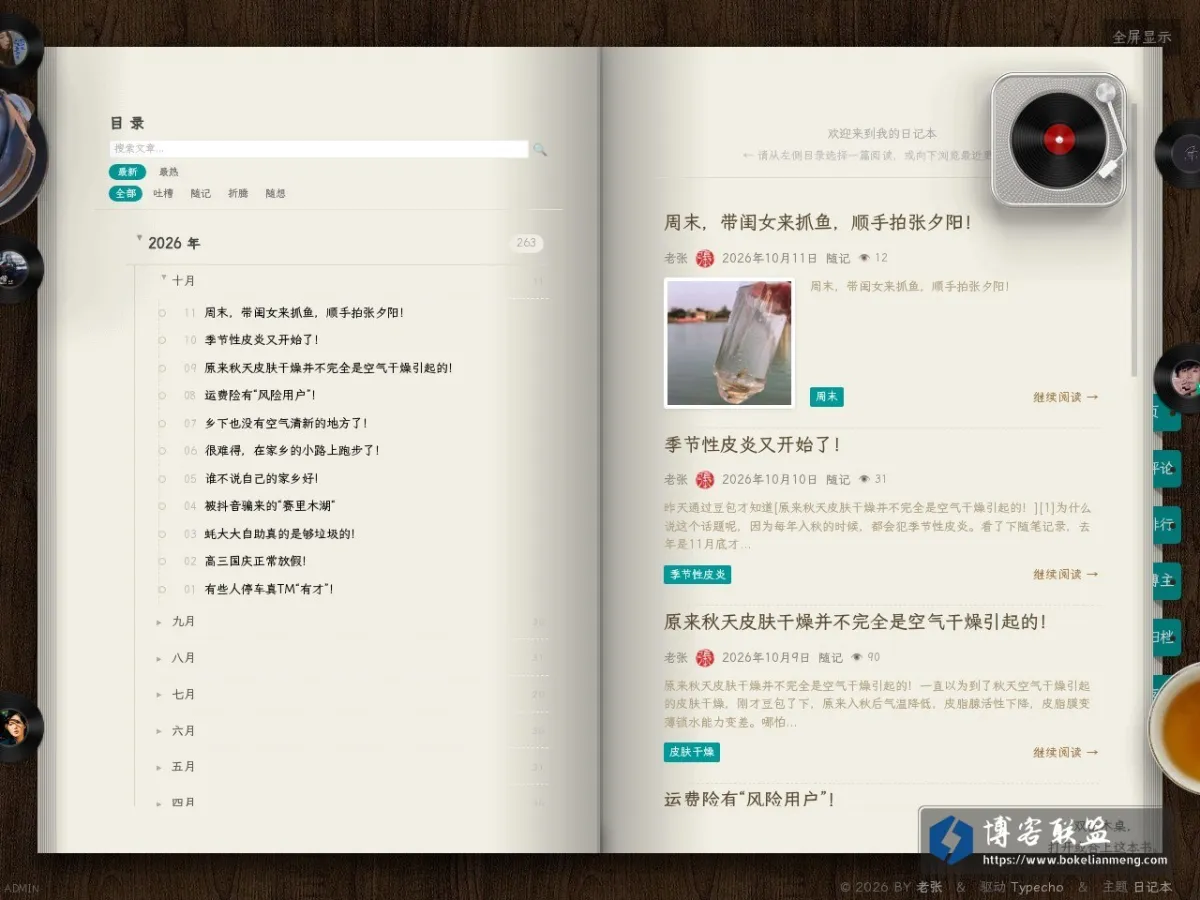Click the eye views icon showing 90
The height and width of the screenshot is (900, 1200).
(x=857, y=657)
